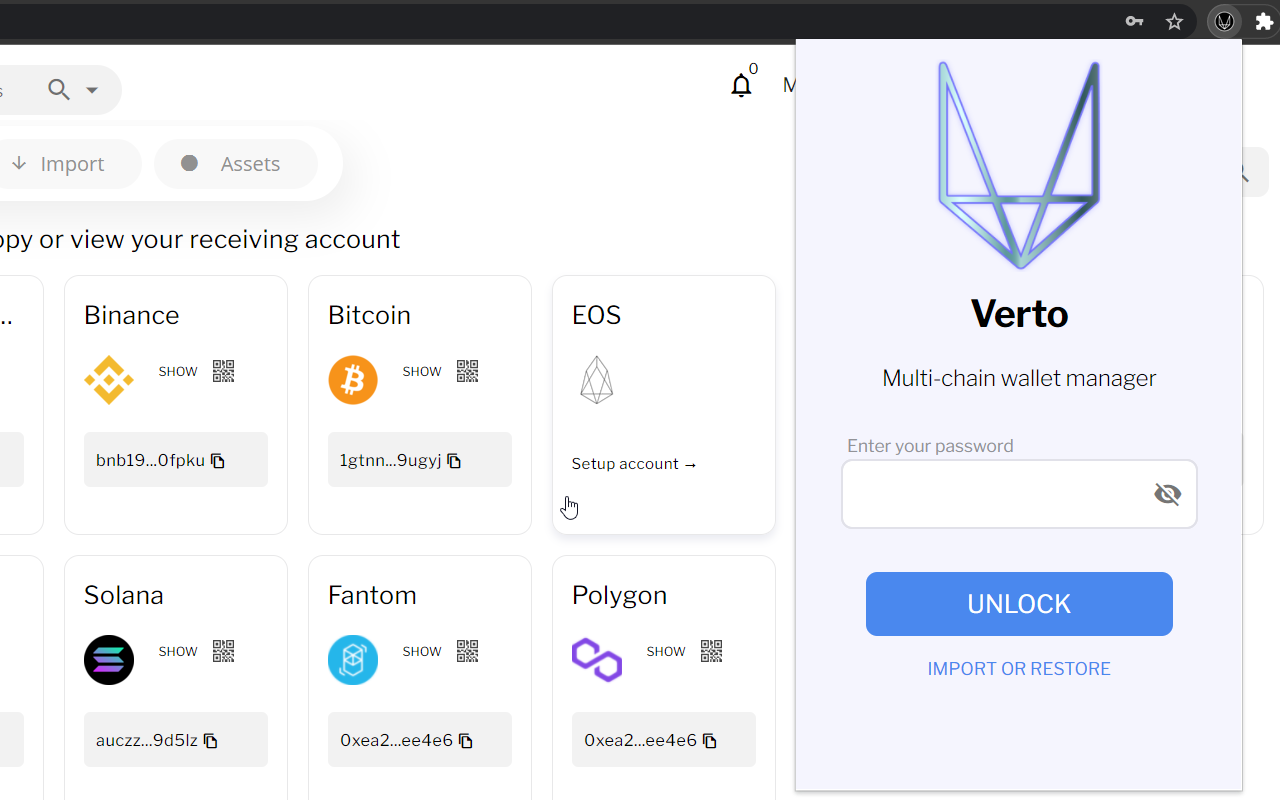The width and height of the screenshot is (1280, 800).
Task: Show the Binance QR code
Action: [223, 371]
